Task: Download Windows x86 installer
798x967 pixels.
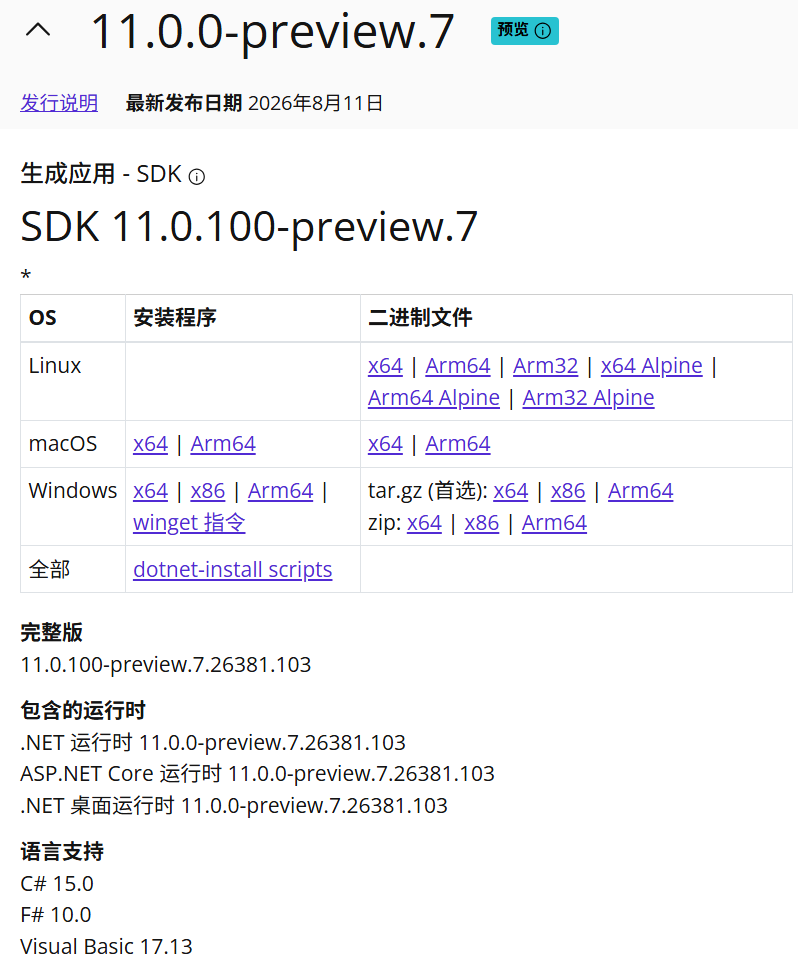Action: 208,491
